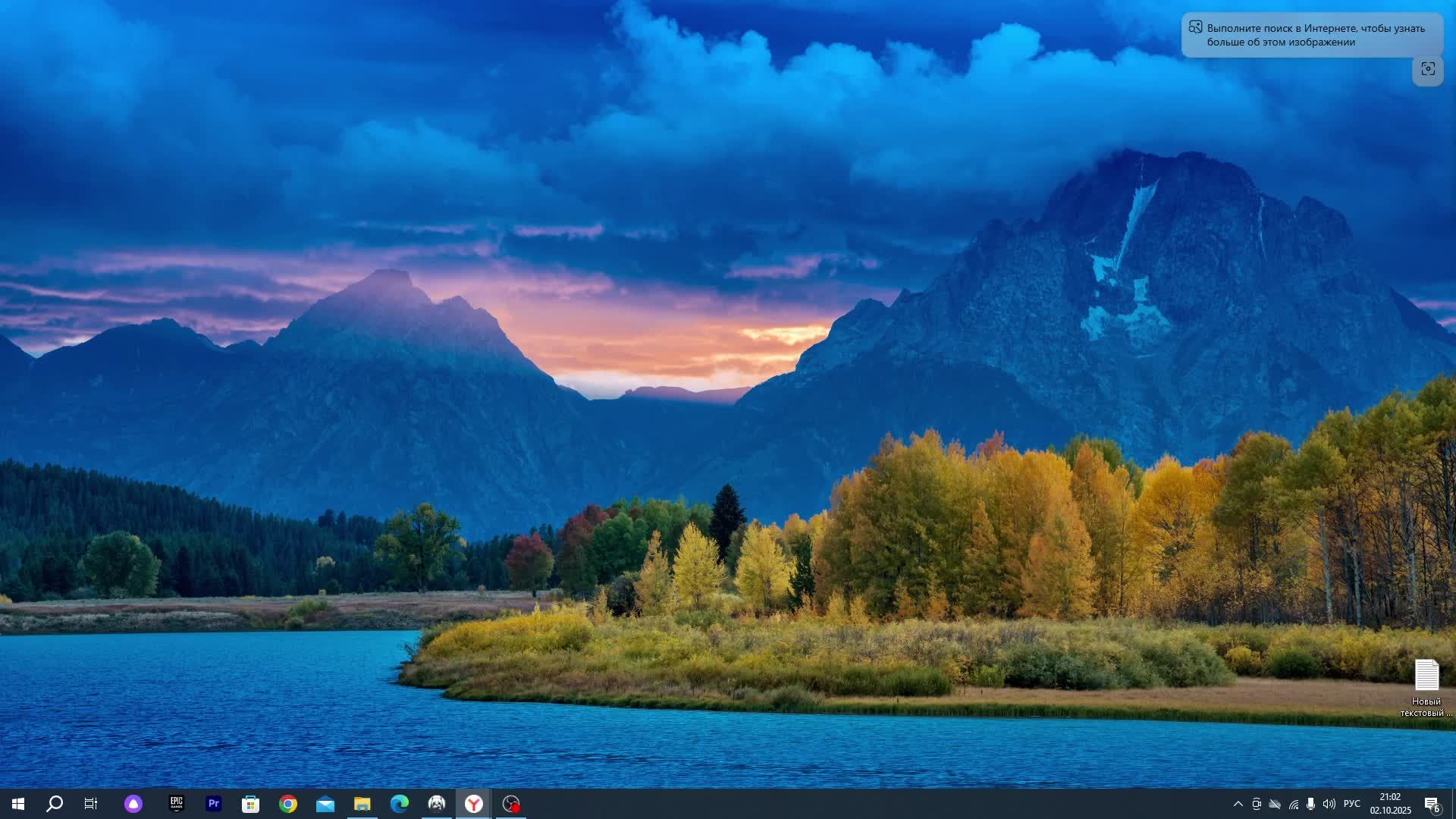Switch to File Explorer window
1456x819 pixels.
click(x=362, y=804)
